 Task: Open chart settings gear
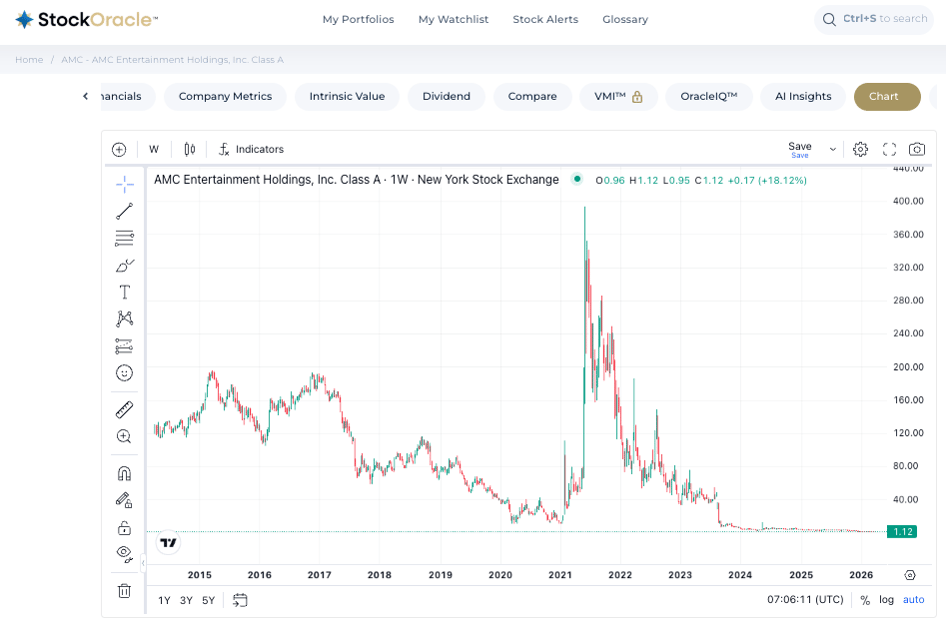pyautogui.click(x=860, y=149)
